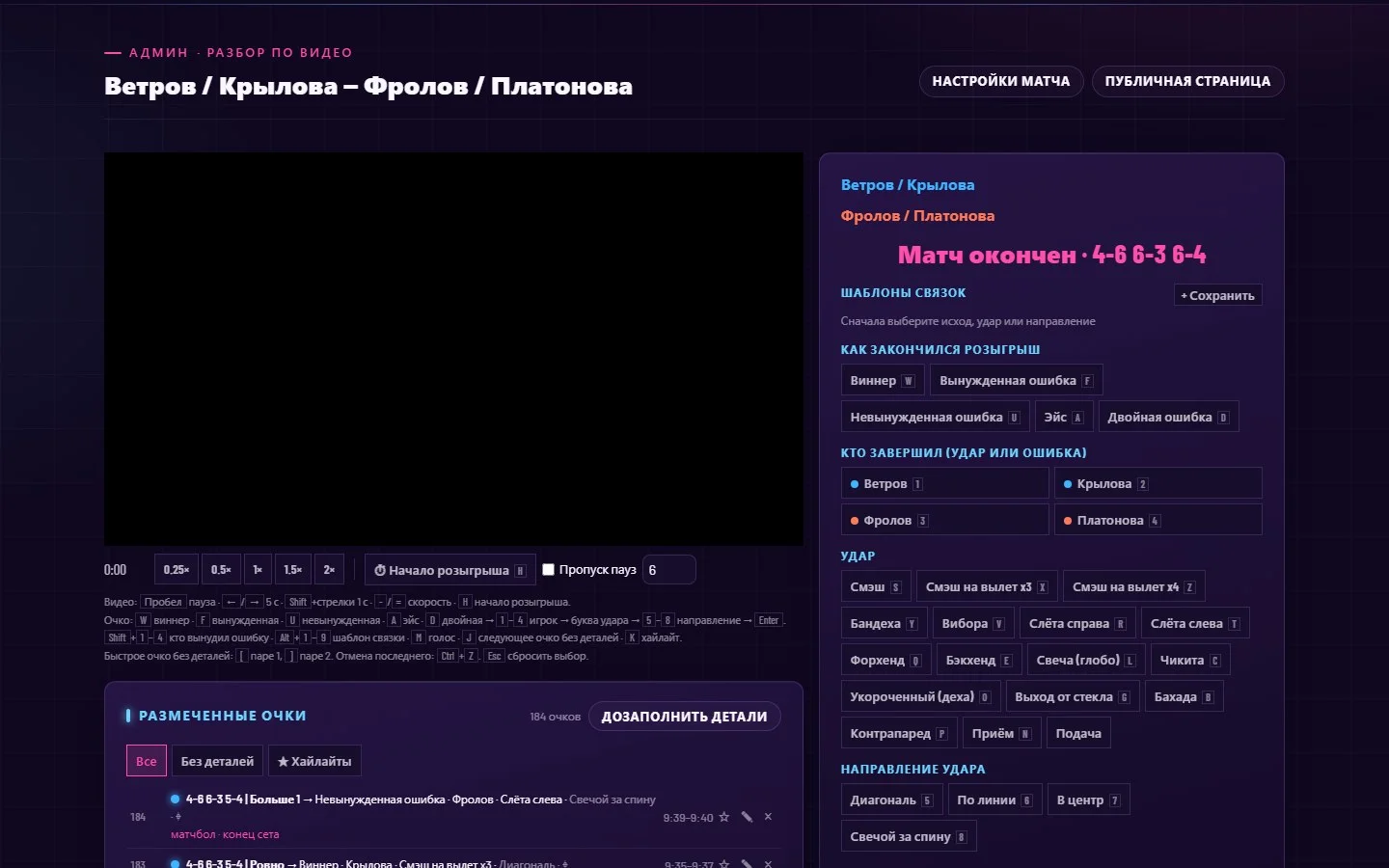
Task: Pick shot «Выход от стекла»
Action: (1073, 696)
